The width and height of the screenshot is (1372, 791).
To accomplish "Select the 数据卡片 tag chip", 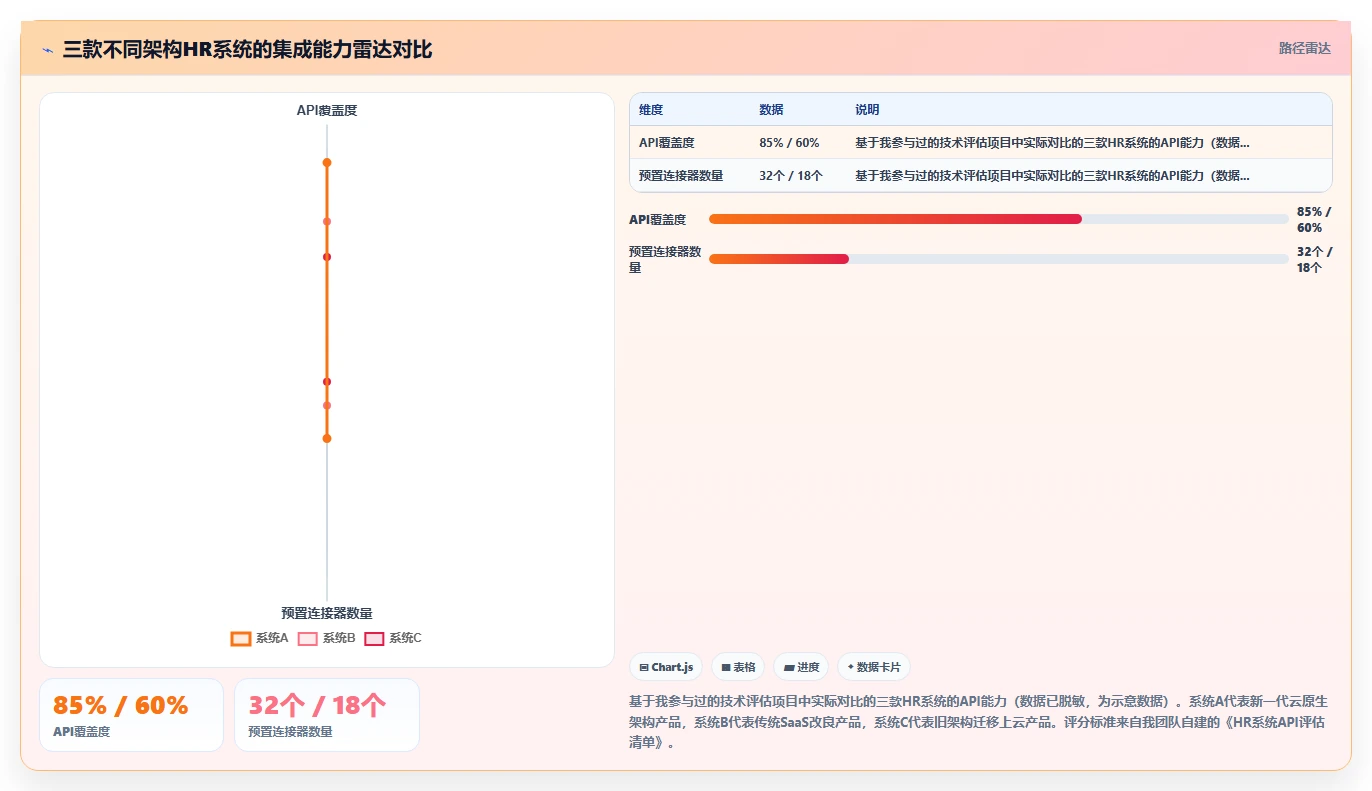I will 874,667.
